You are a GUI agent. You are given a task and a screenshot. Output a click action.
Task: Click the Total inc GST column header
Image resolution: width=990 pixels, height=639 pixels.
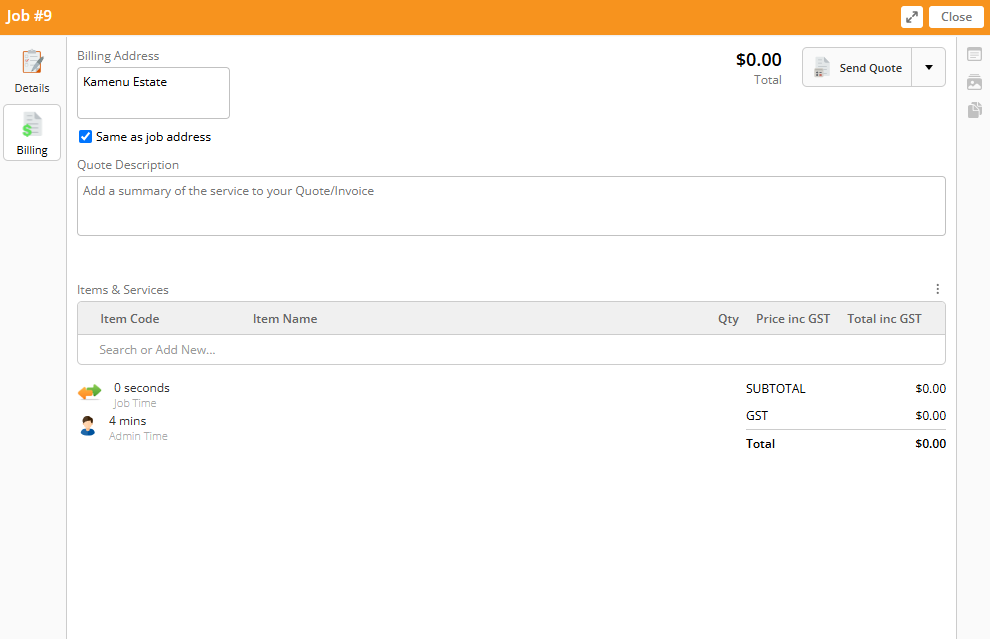click(x=884, y=319)
